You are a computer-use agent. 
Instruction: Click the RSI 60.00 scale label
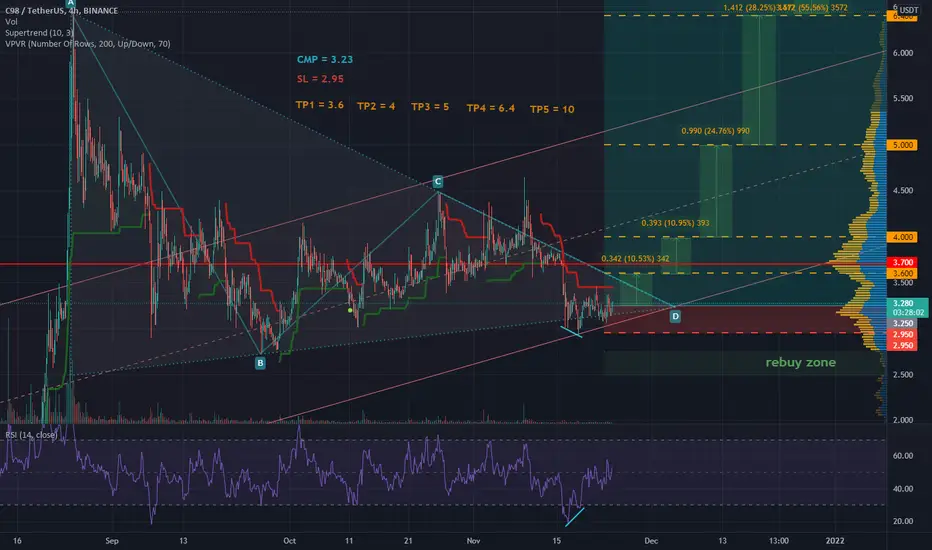point(903,456)
